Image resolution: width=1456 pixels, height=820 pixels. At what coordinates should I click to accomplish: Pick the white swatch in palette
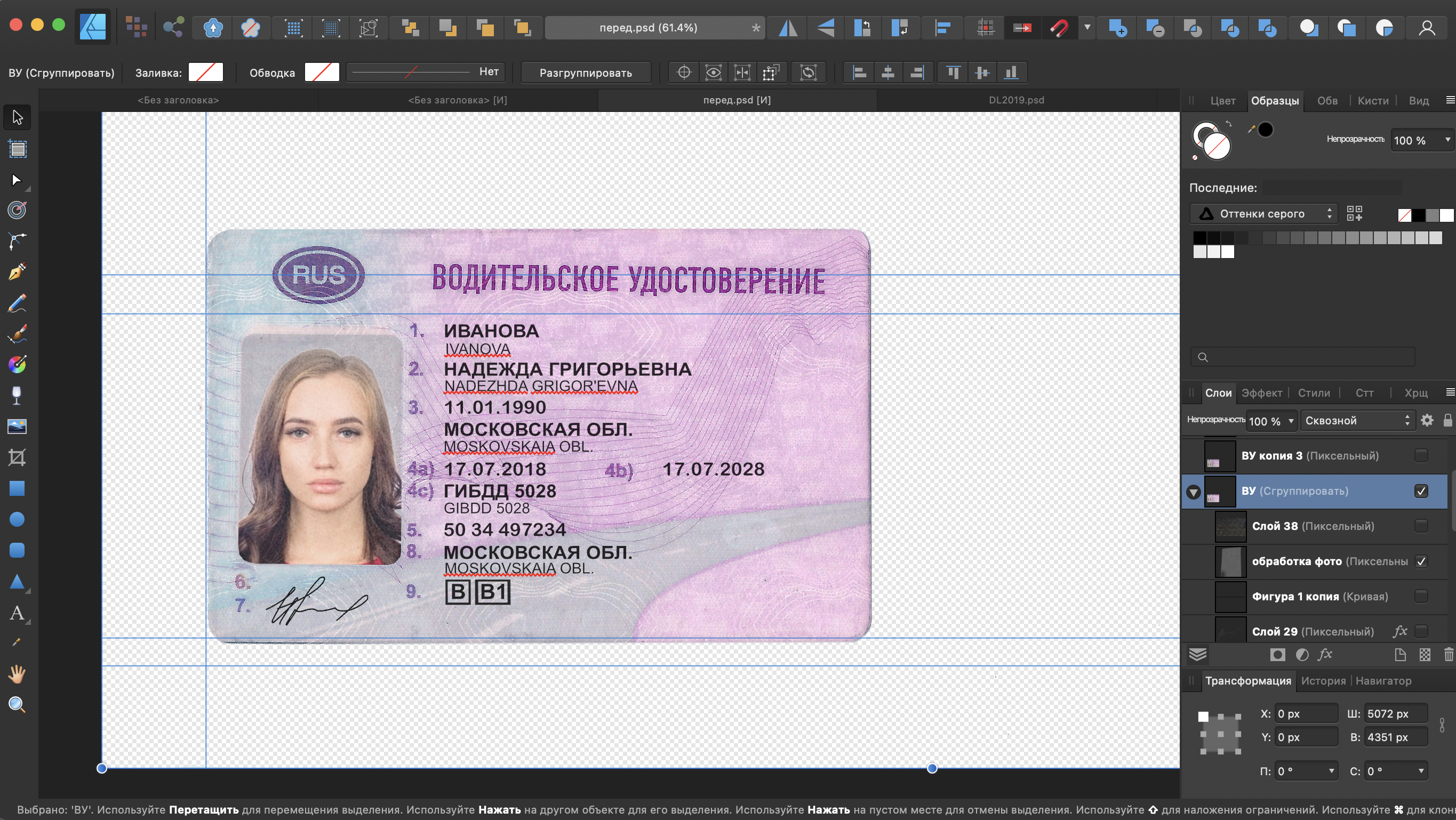pos(1228,252)
